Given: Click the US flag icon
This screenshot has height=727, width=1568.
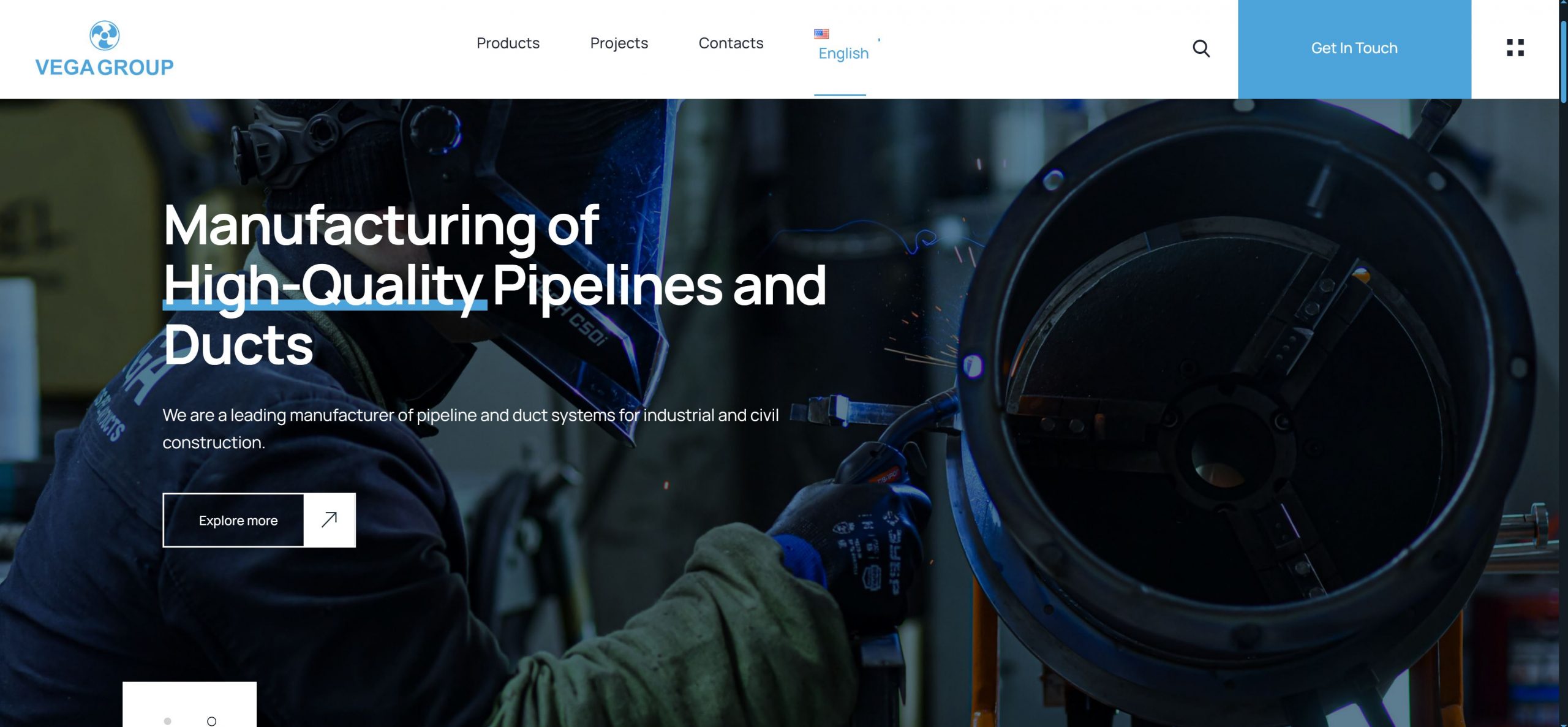Looking at the screenshot, I should (x=821, y=34).
